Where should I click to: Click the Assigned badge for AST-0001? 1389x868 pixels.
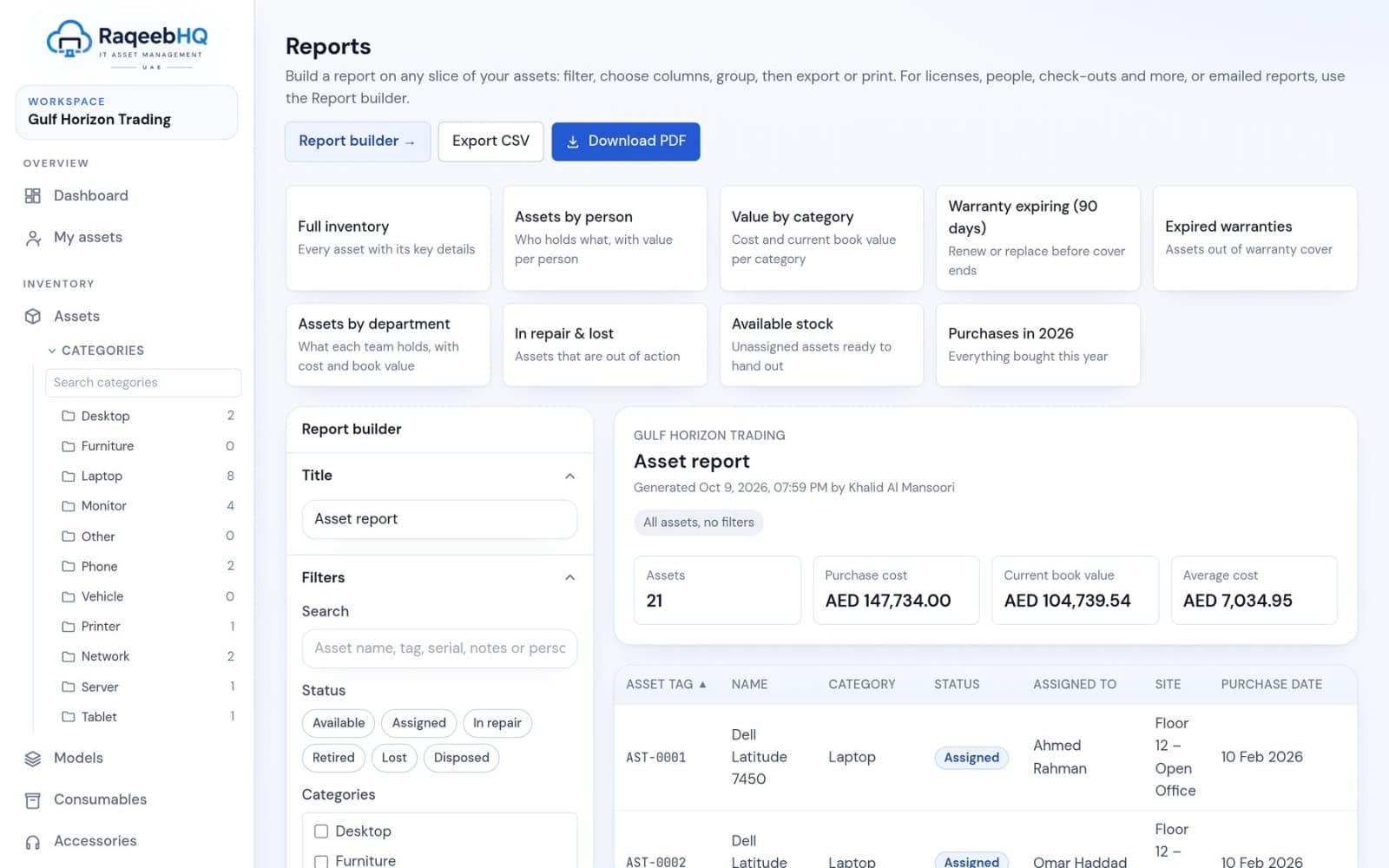[x=971, y=758]
